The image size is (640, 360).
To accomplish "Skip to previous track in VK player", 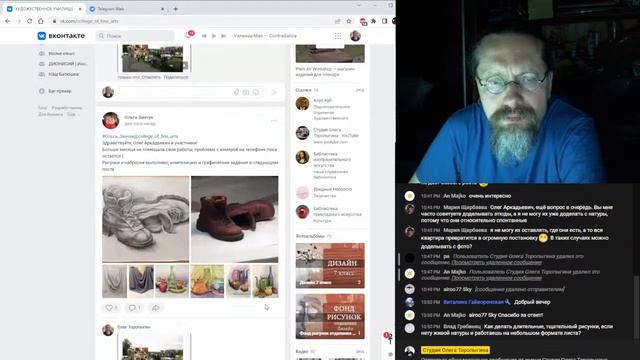I will [x=204, y=36].
